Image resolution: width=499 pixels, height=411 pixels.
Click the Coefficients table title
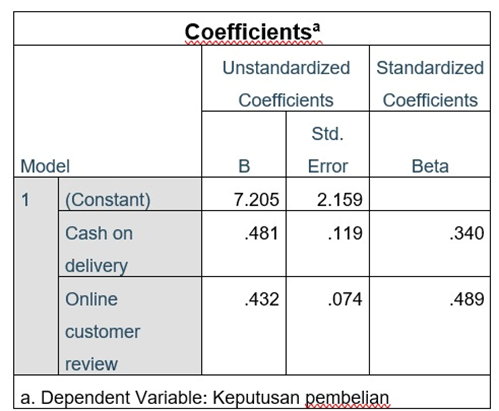[x=252, y=32]
